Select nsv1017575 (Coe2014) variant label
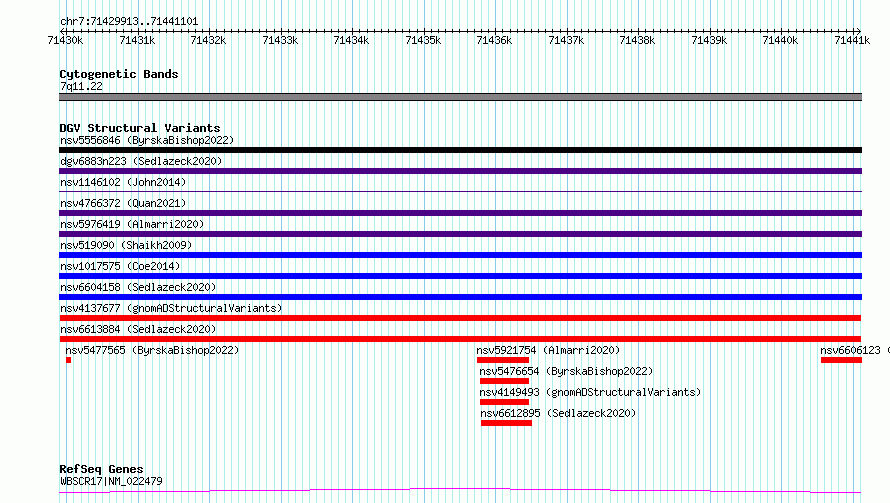 [x=120, y=266]
